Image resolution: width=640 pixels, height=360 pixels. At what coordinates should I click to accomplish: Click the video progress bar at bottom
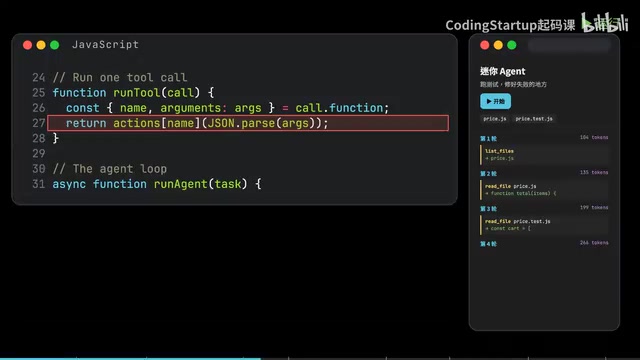click(x=320, y=358)
